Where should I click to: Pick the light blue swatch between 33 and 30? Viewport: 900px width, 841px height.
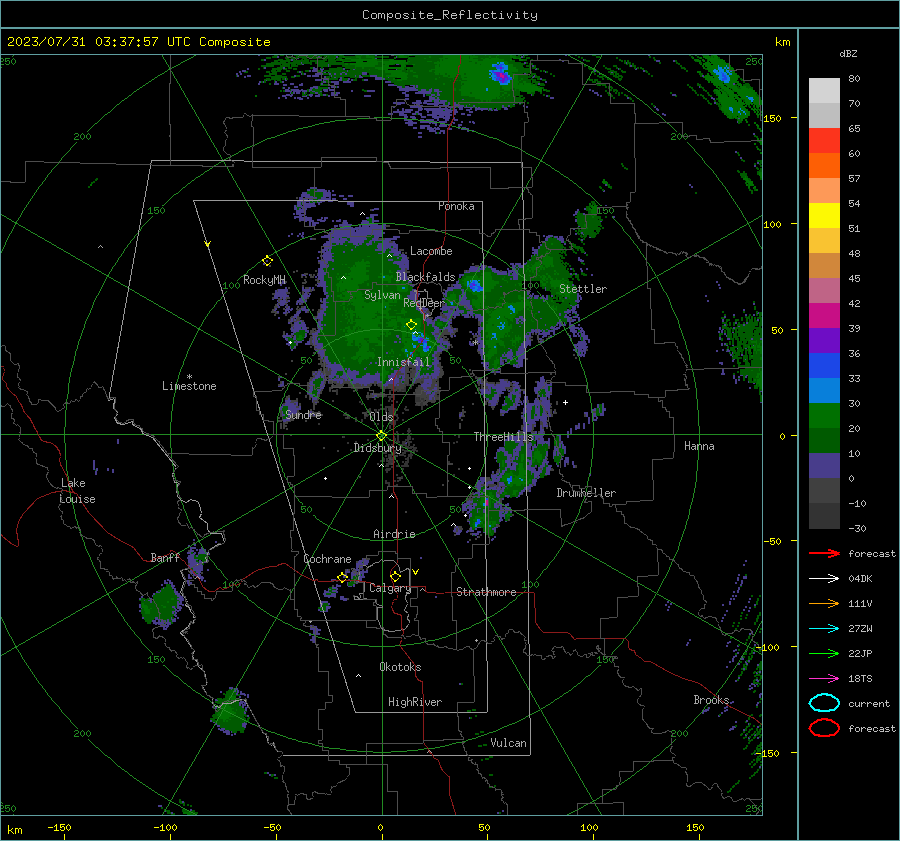coord(824,391)
